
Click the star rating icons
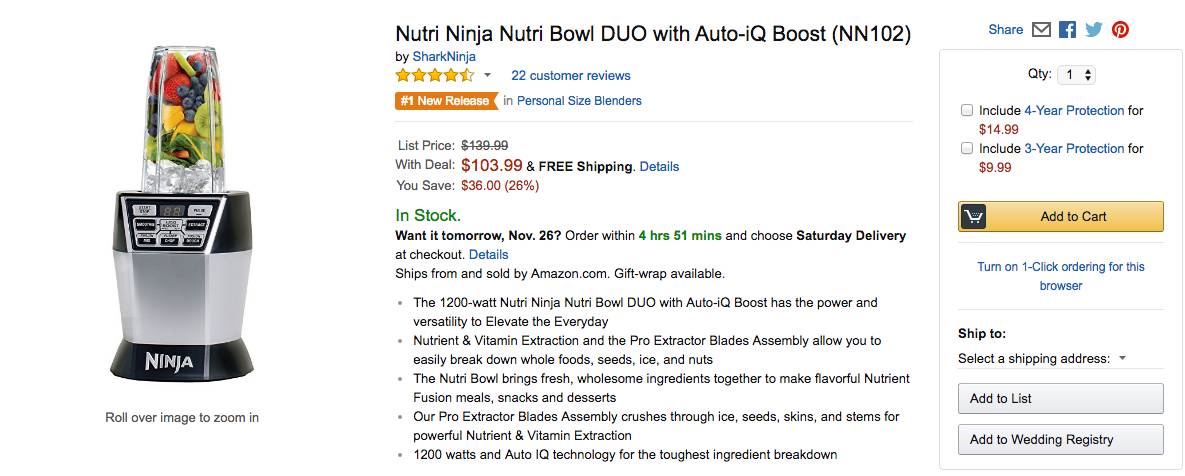click(434, 75)
